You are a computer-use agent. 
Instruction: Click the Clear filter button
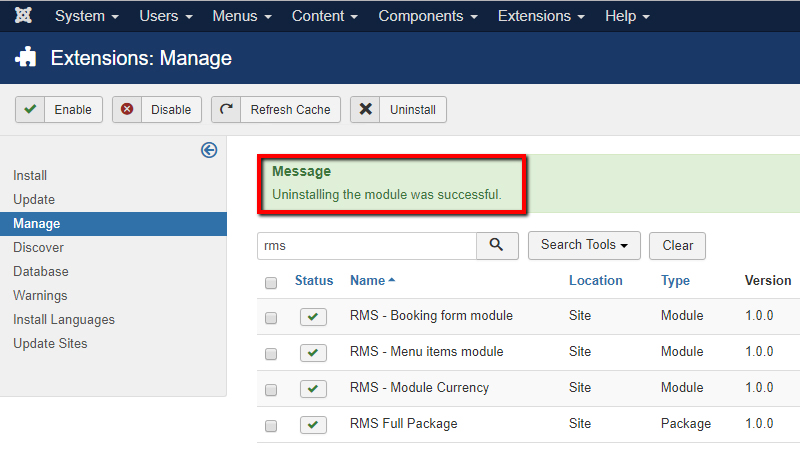(677, 246)
